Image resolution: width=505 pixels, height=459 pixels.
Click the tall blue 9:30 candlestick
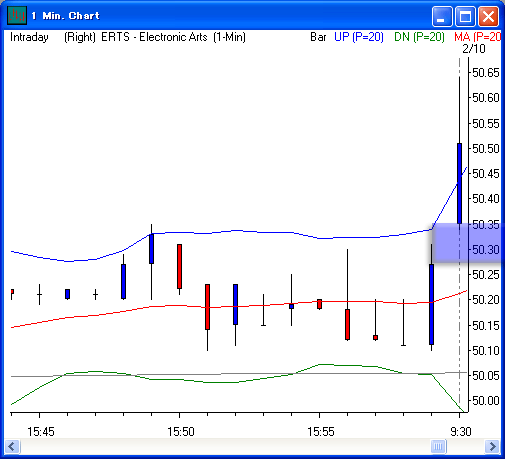coord(459,183)
